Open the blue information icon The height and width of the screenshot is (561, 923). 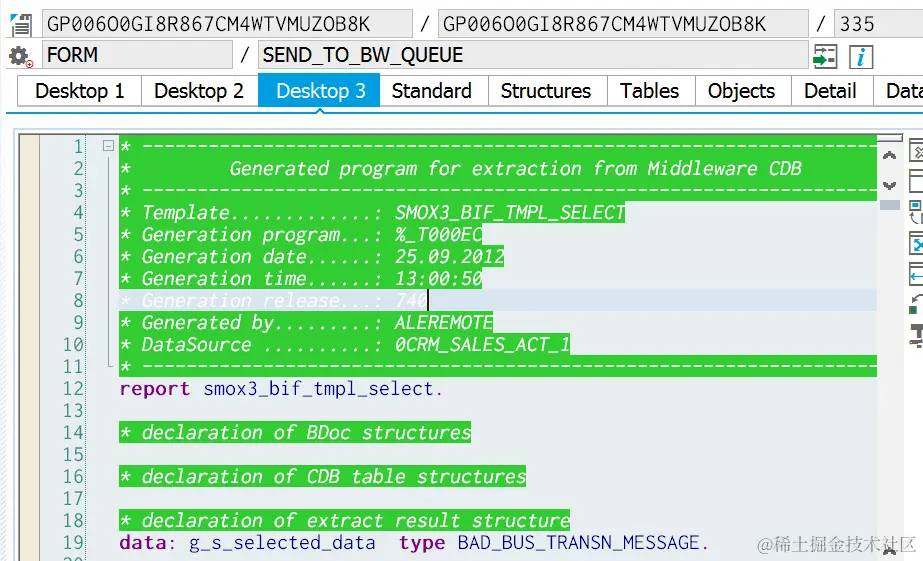coord(861,57)
